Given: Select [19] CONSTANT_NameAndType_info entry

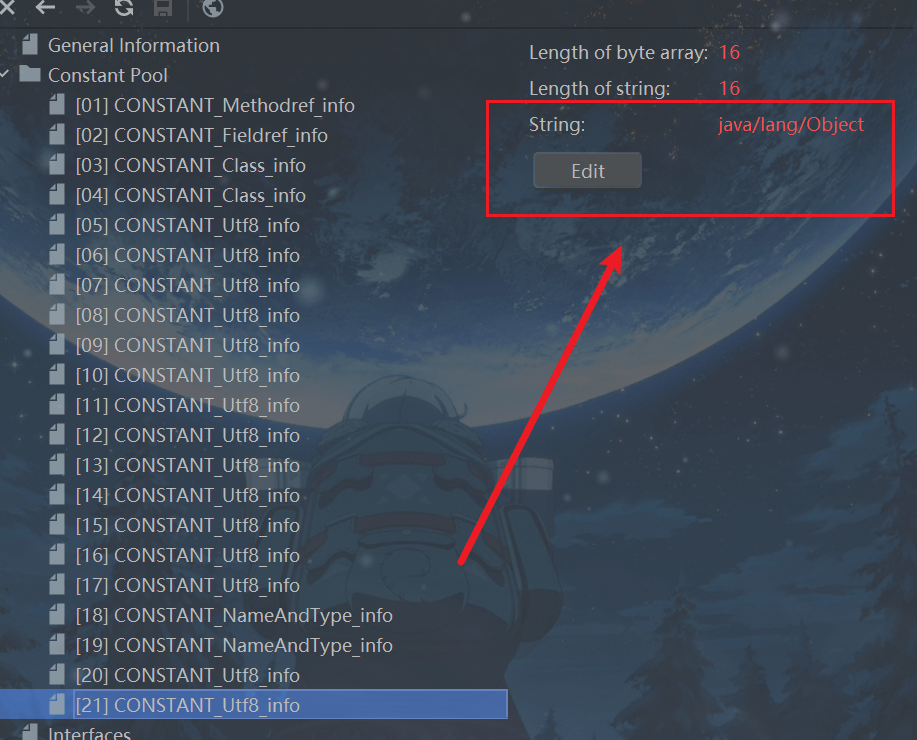Looking at the screenshot, I should (234, 645).
